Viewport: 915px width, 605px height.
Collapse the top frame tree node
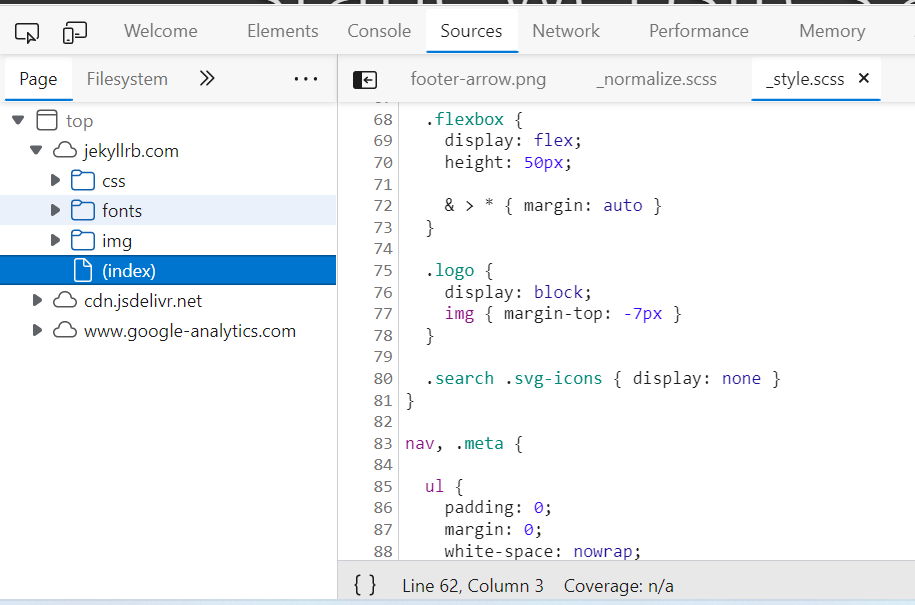tap(19, 121)
